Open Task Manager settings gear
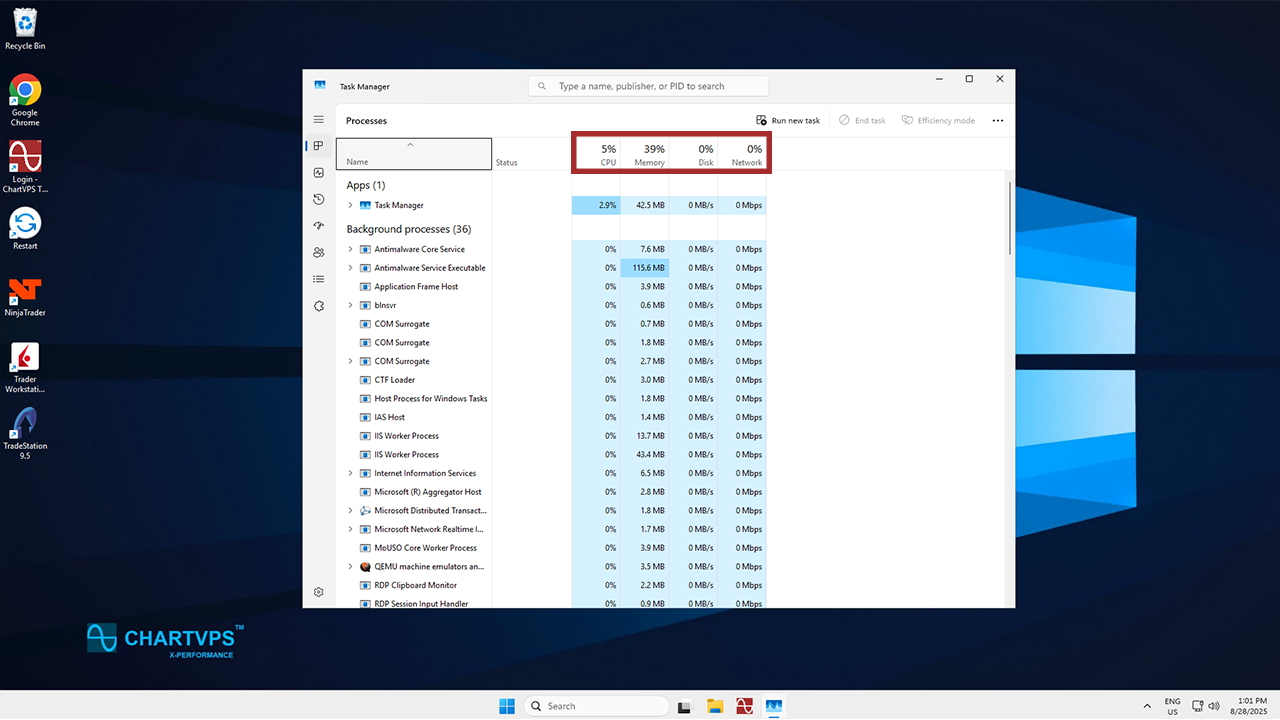Image resolution: width=1280 pixels, height=720 pixels. (319, 592)
